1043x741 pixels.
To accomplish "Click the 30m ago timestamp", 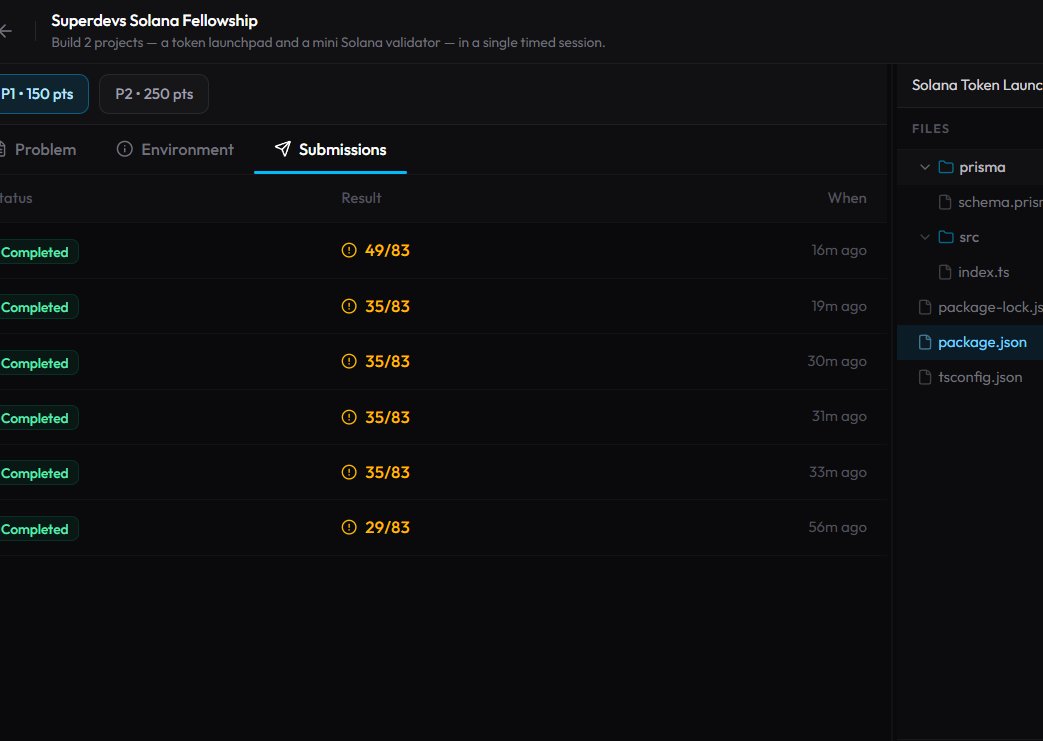I will click(x=837, y=361).
